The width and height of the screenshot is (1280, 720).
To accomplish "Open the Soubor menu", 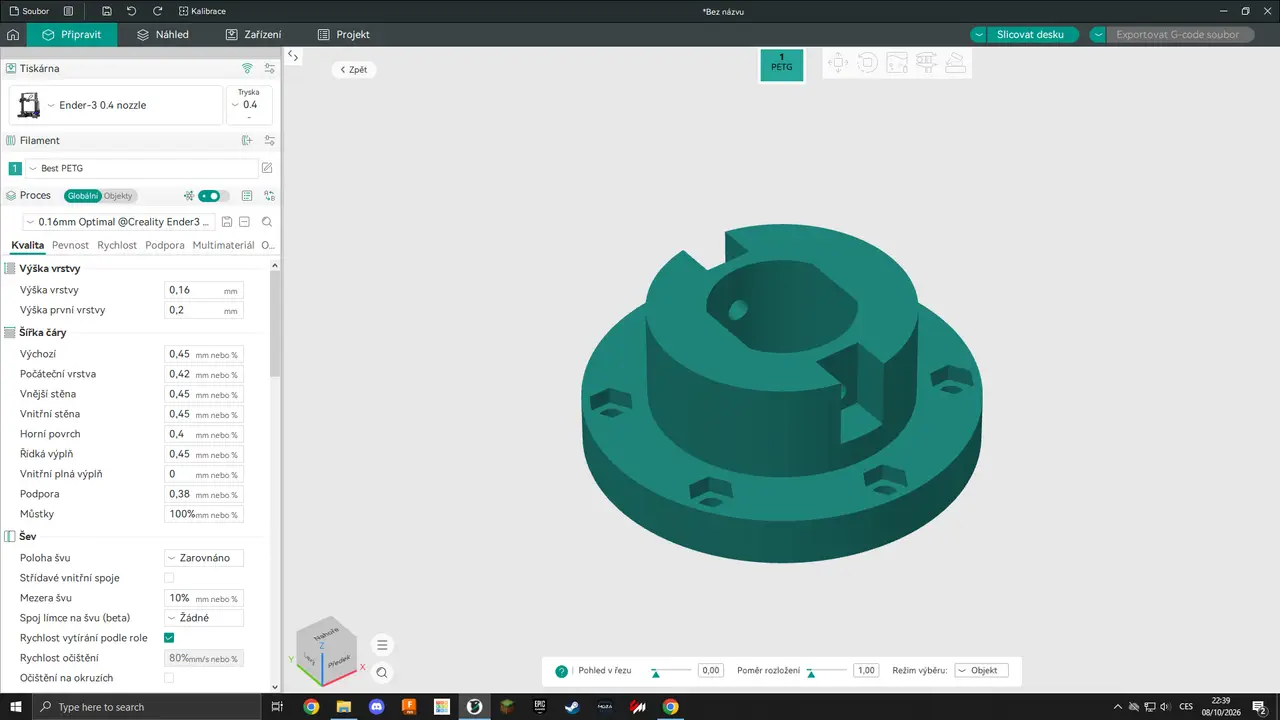I will click(28, 11).
